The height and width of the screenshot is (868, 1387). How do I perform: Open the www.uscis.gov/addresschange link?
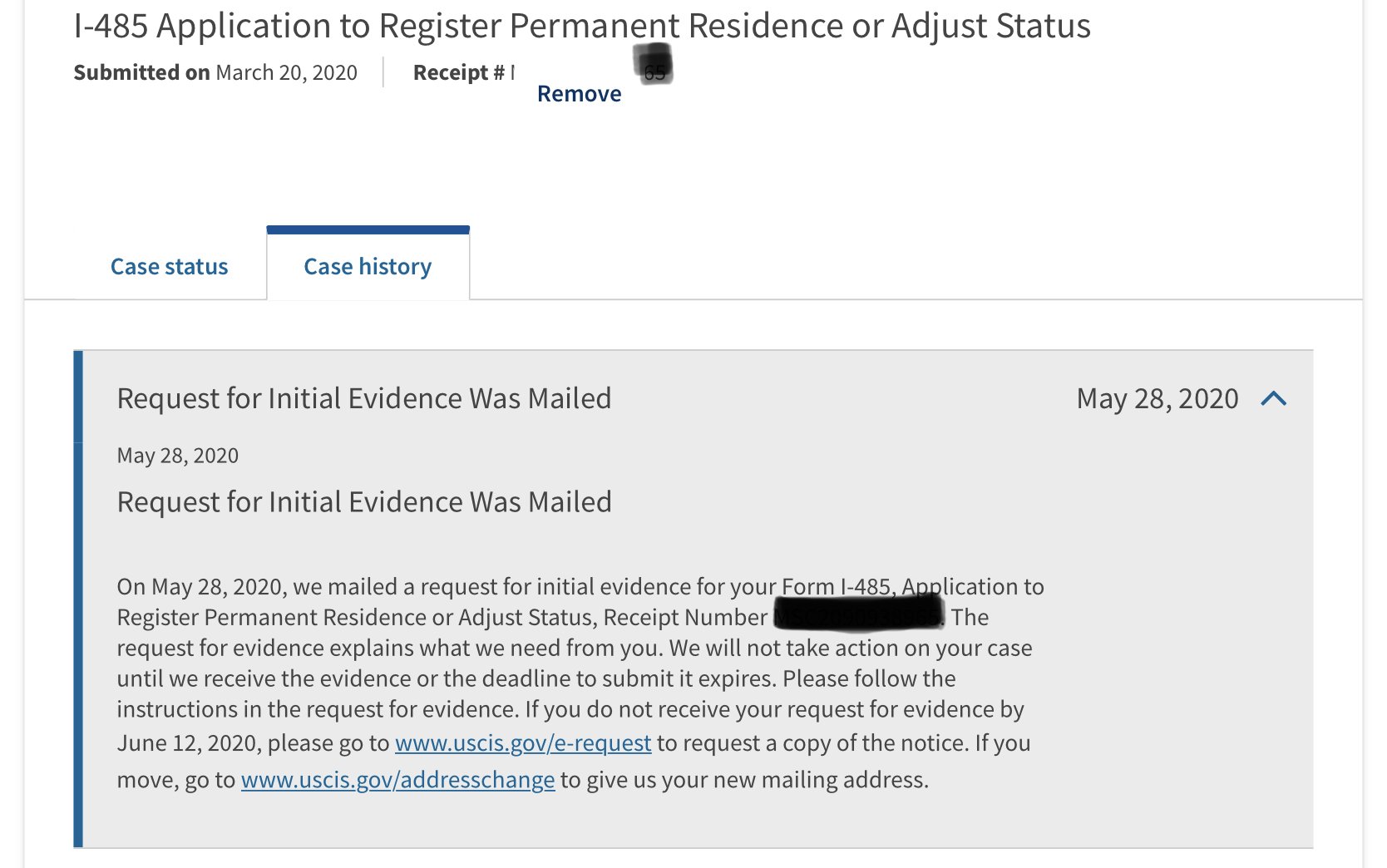tap(397, 780)
